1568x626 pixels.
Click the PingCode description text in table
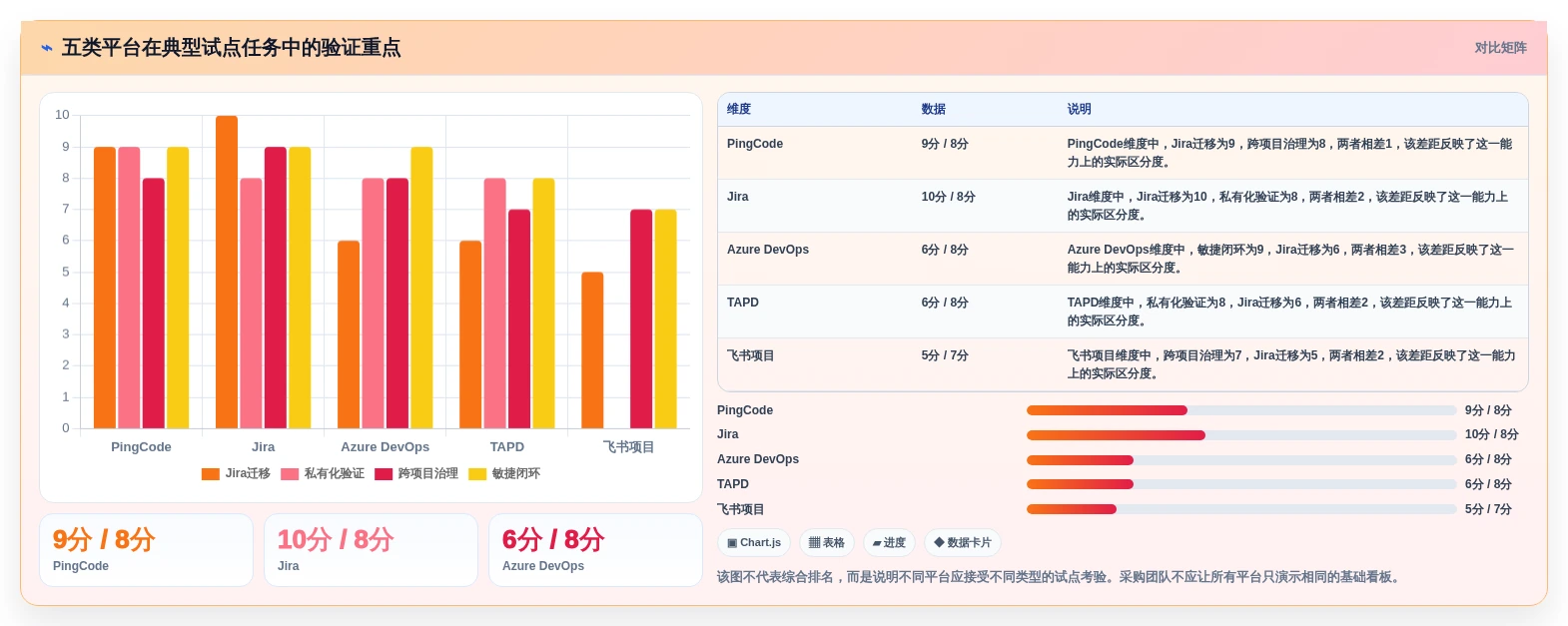[x=1290, y=153]
